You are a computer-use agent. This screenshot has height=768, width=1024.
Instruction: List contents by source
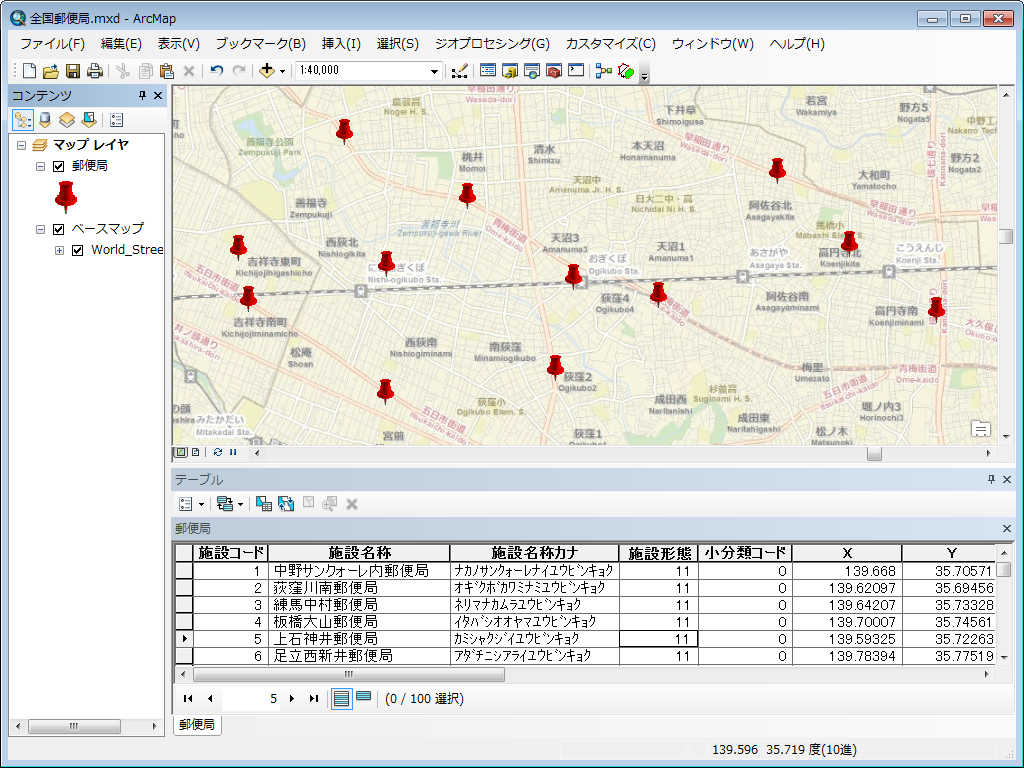[45, 120]
